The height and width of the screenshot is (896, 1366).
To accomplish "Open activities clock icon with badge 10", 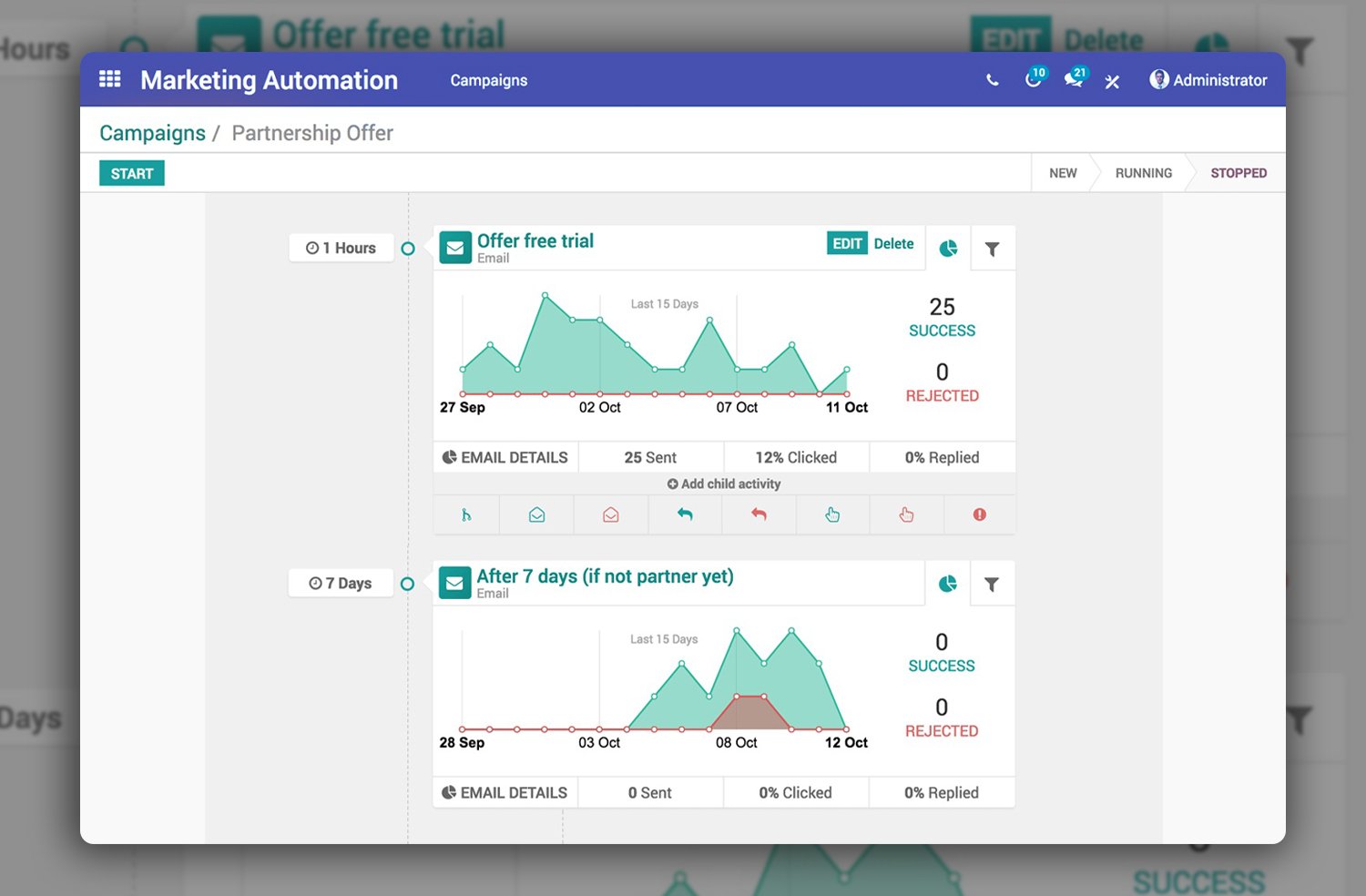I will pos(1034,79).
